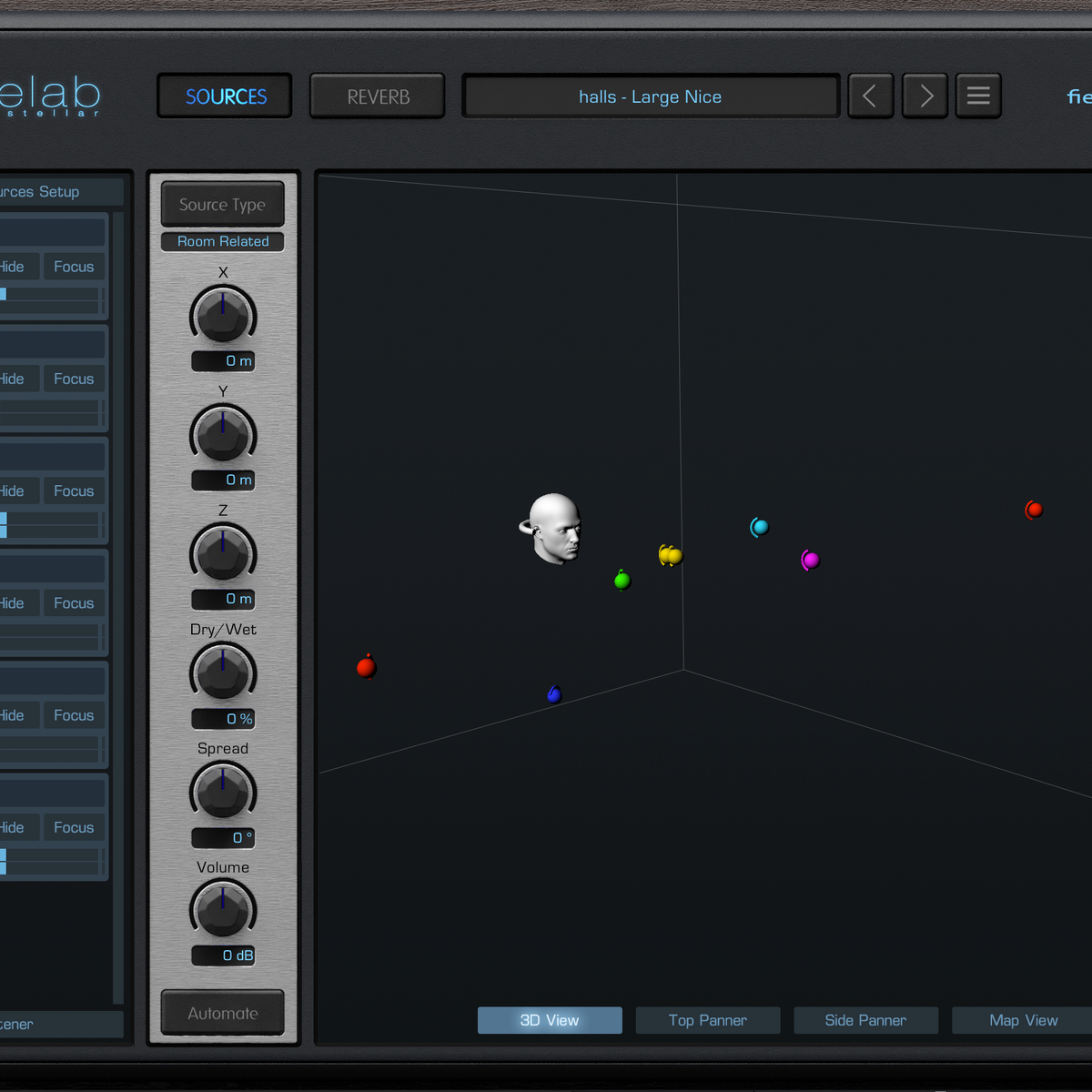Open the Source Type selector
Image resolution: width=1092 pixels, height=1092 pixels.
(223, 205)
